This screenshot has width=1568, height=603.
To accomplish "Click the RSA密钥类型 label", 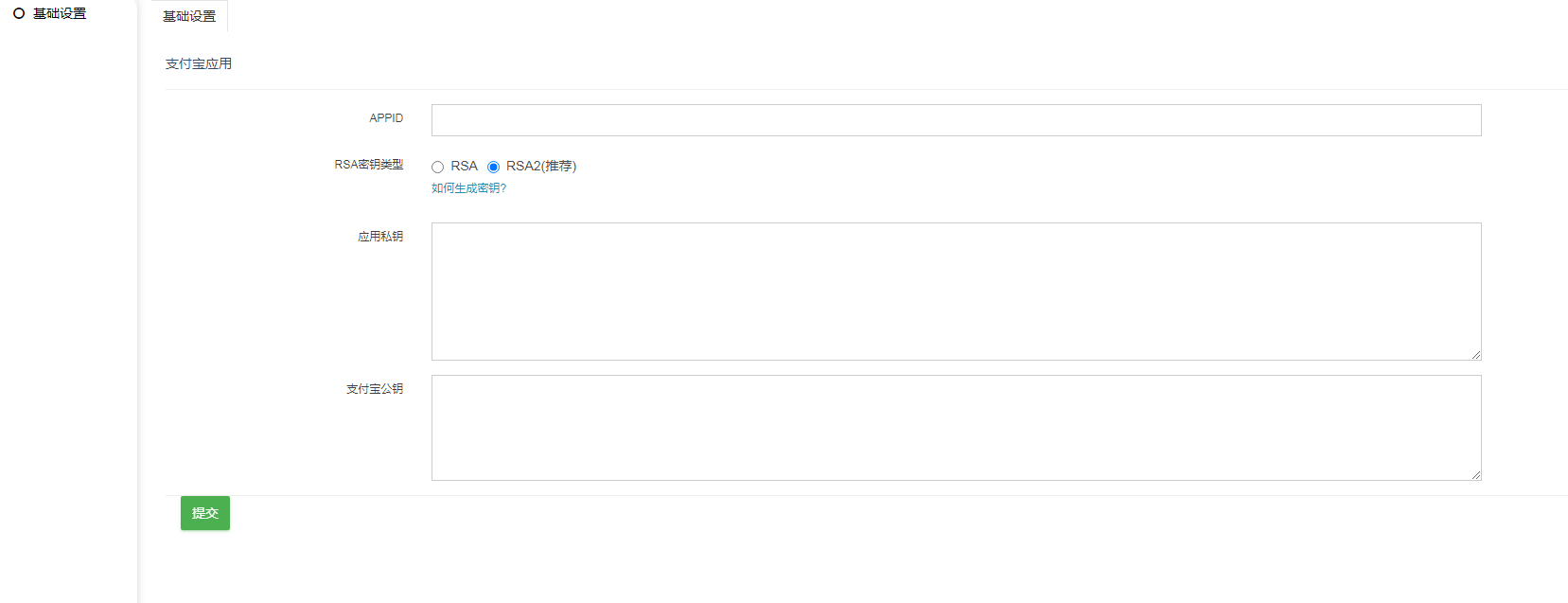I will [368, 165].
